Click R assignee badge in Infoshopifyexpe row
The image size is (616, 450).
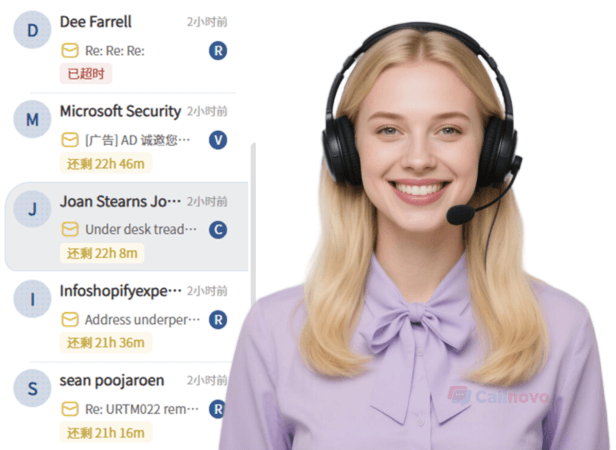pyautogui.click(x=218, y=320)
